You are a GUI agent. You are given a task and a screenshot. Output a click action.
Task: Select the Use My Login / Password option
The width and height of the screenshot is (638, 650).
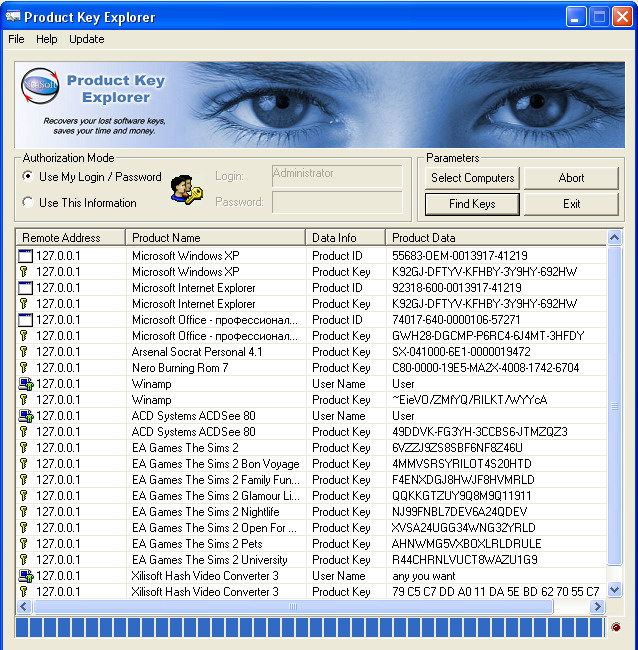point(28,177)
